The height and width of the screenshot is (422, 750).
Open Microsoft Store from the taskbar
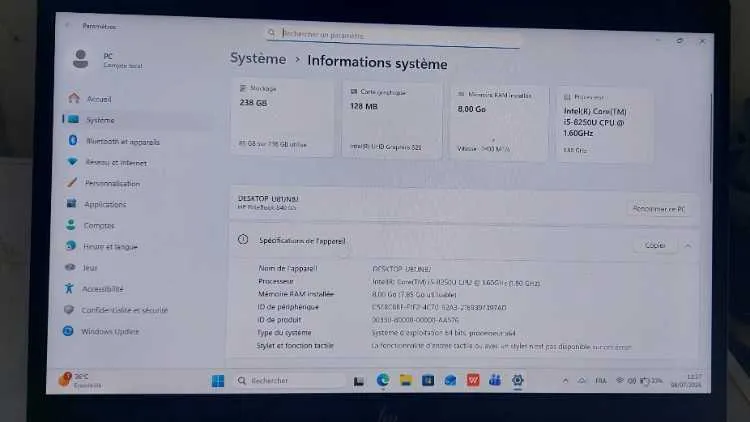click(x=428, y=380)
